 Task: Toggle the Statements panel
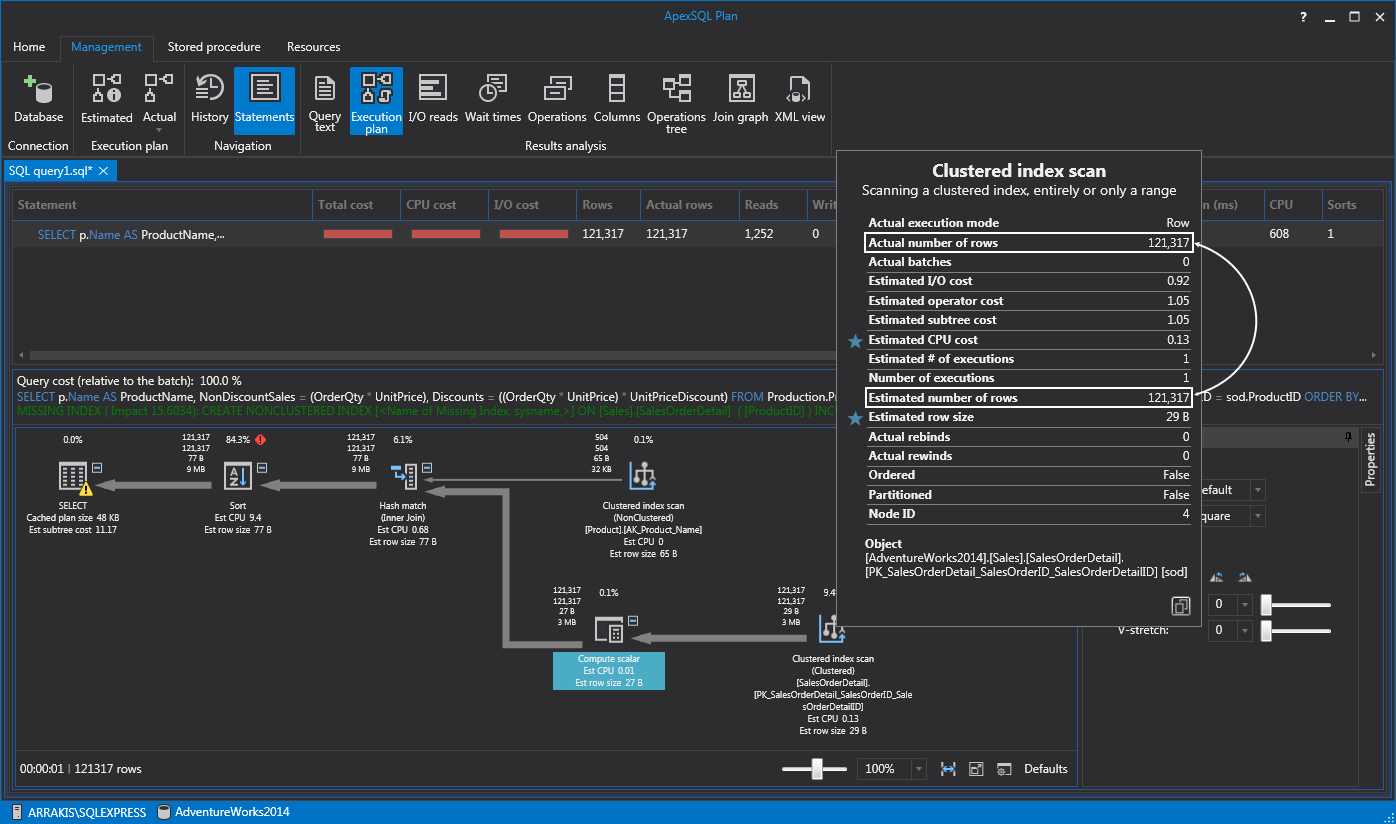click(264, 99)
